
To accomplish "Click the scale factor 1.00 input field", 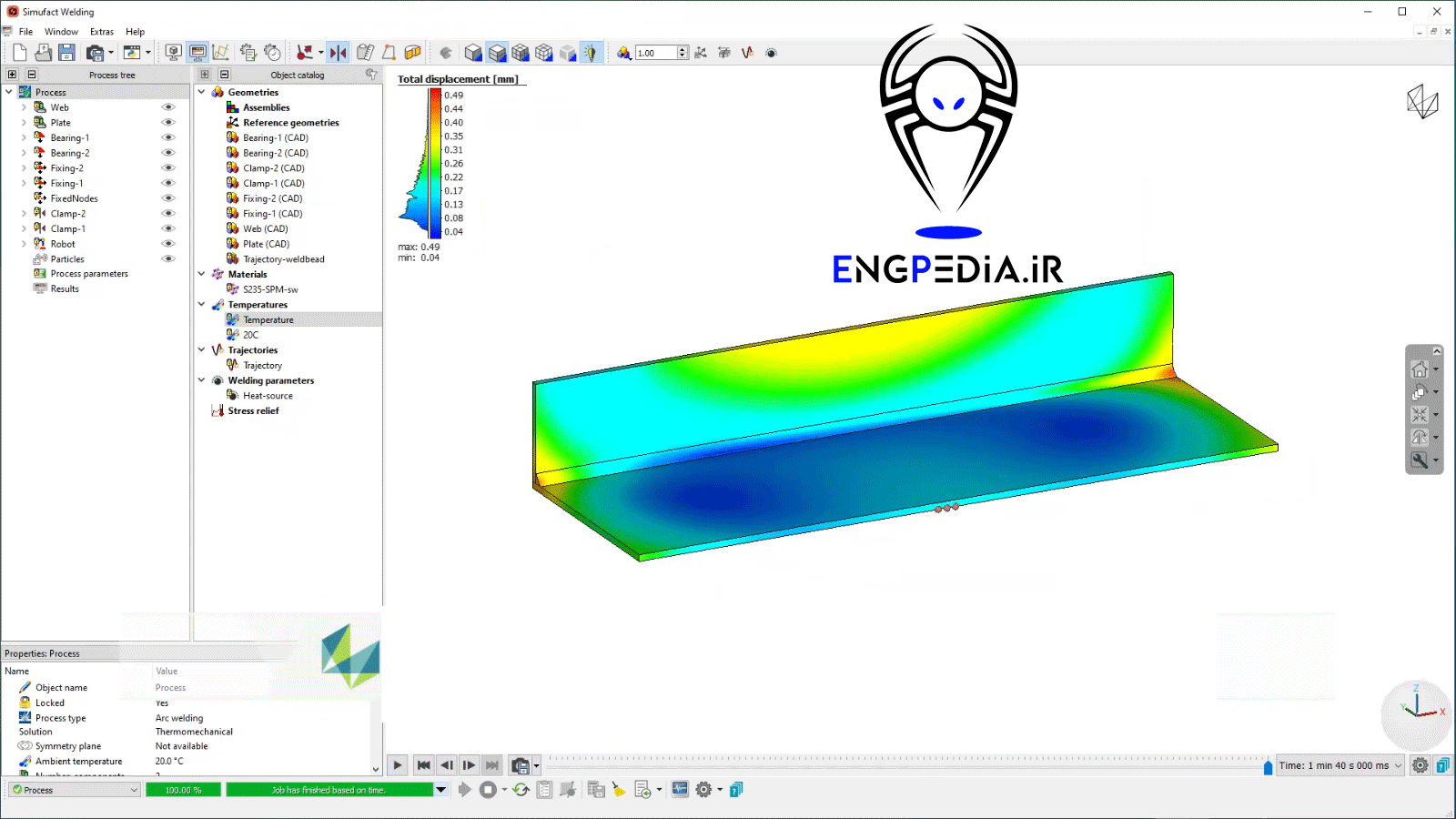I will pyautogui.click(x=656, y=53).
